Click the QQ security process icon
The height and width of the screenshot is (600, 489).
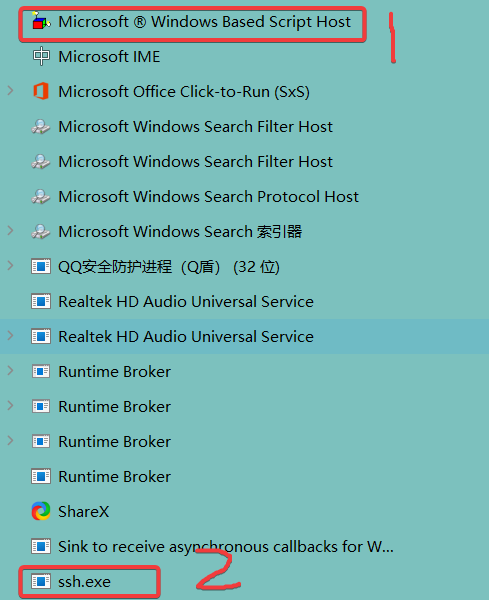[x=41, y=266]
